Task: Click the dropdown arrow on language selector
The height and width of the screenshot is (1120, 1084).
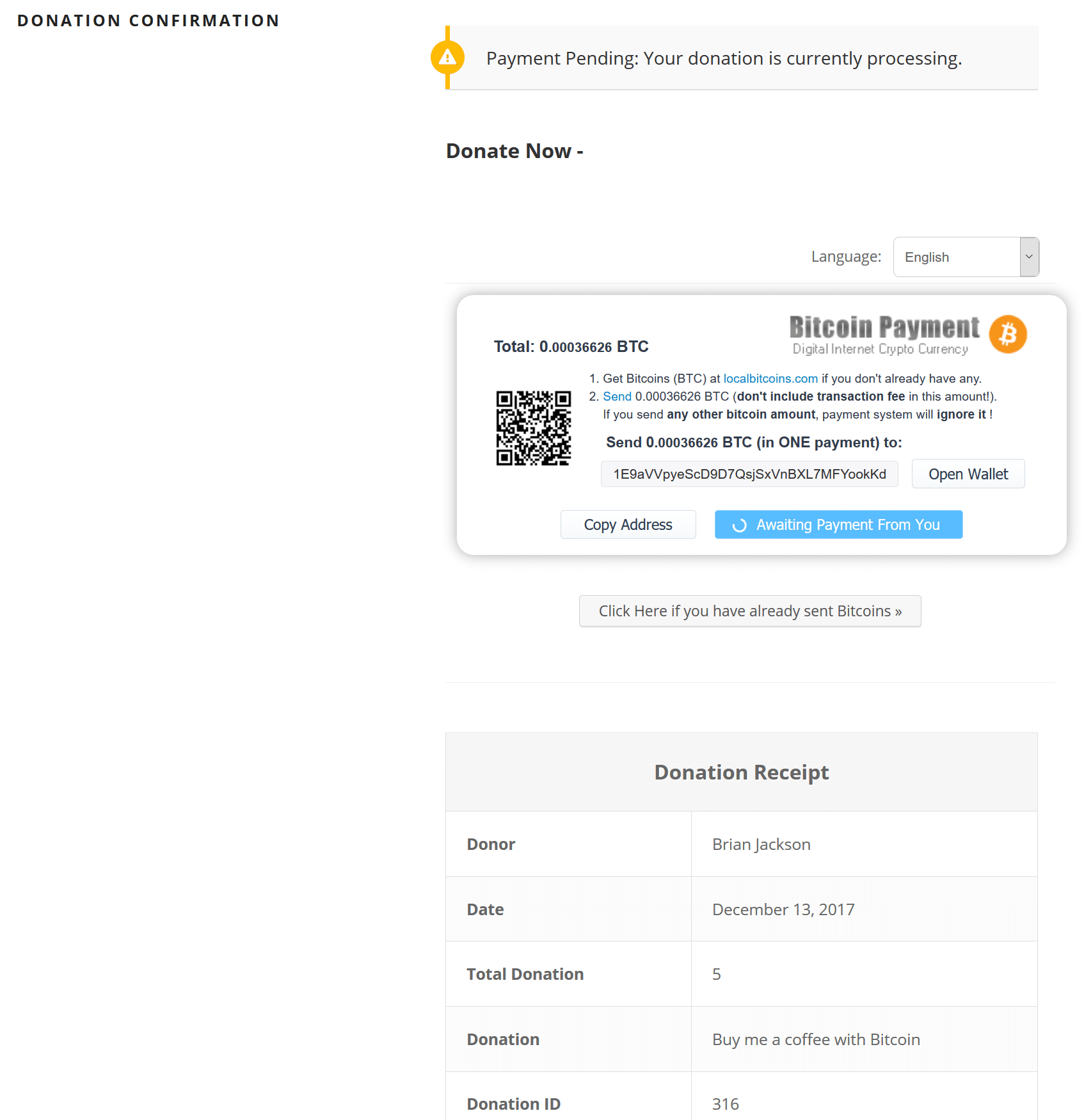Action: (1029, 257)
